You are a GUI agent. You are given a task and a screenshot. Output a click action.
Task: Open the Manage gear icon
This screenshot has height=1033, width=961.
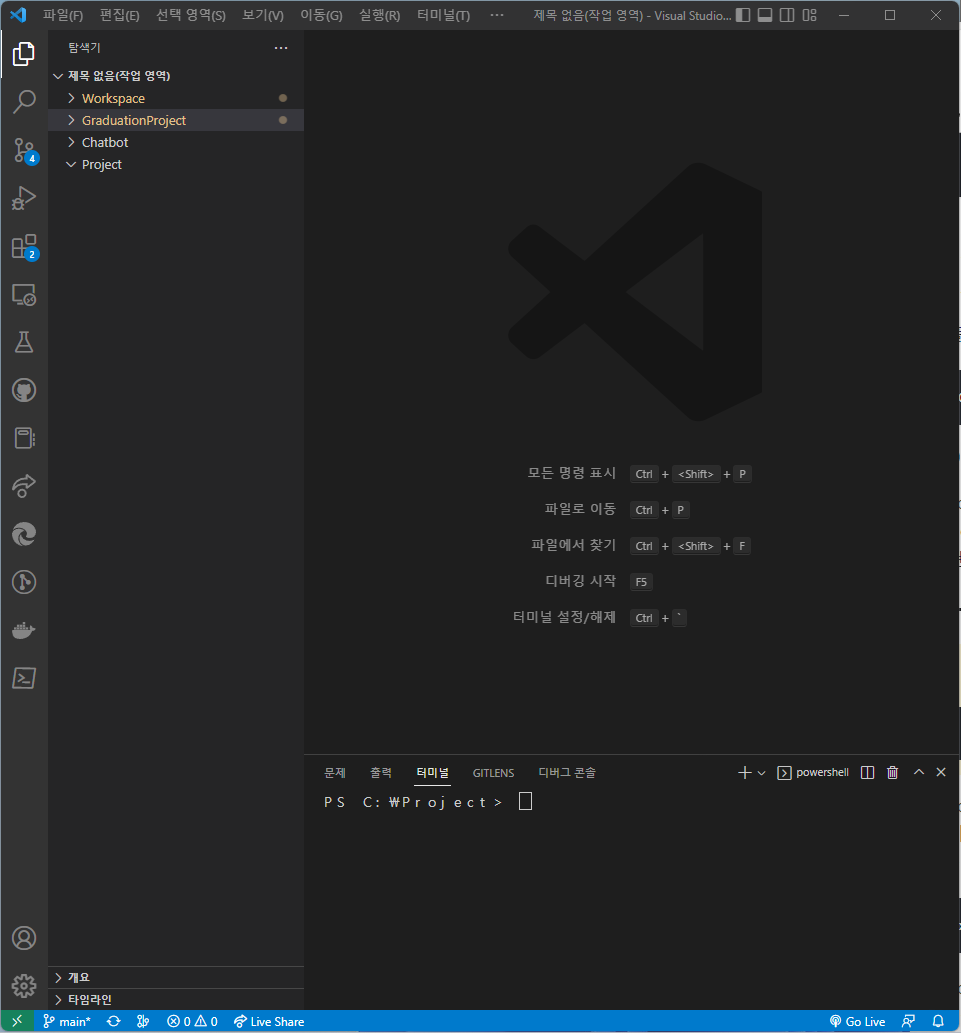coord(24,986)
